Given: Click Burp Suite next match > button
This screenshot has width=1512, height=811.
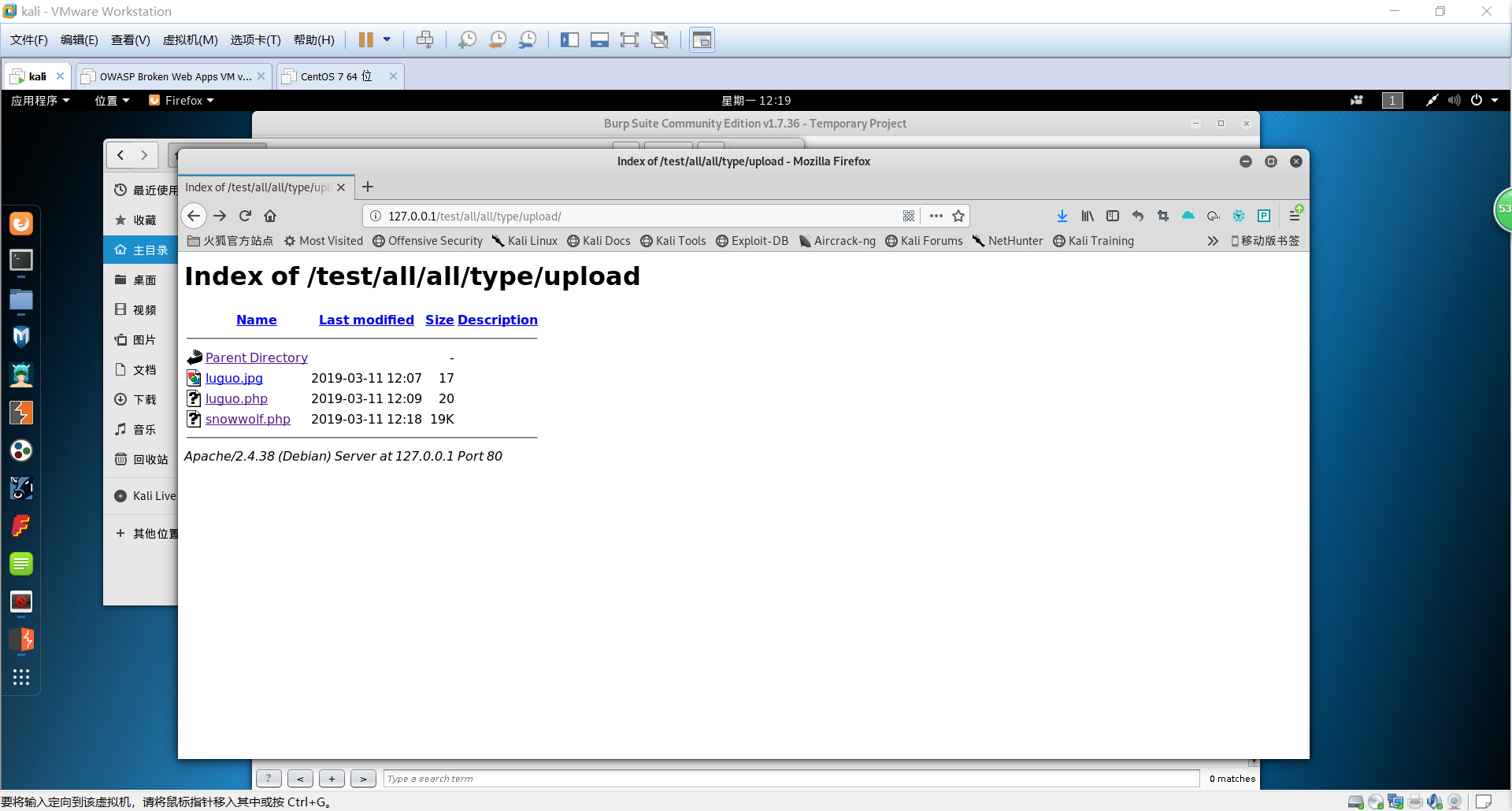Looking at the screenshot, I should coord(363,779).
